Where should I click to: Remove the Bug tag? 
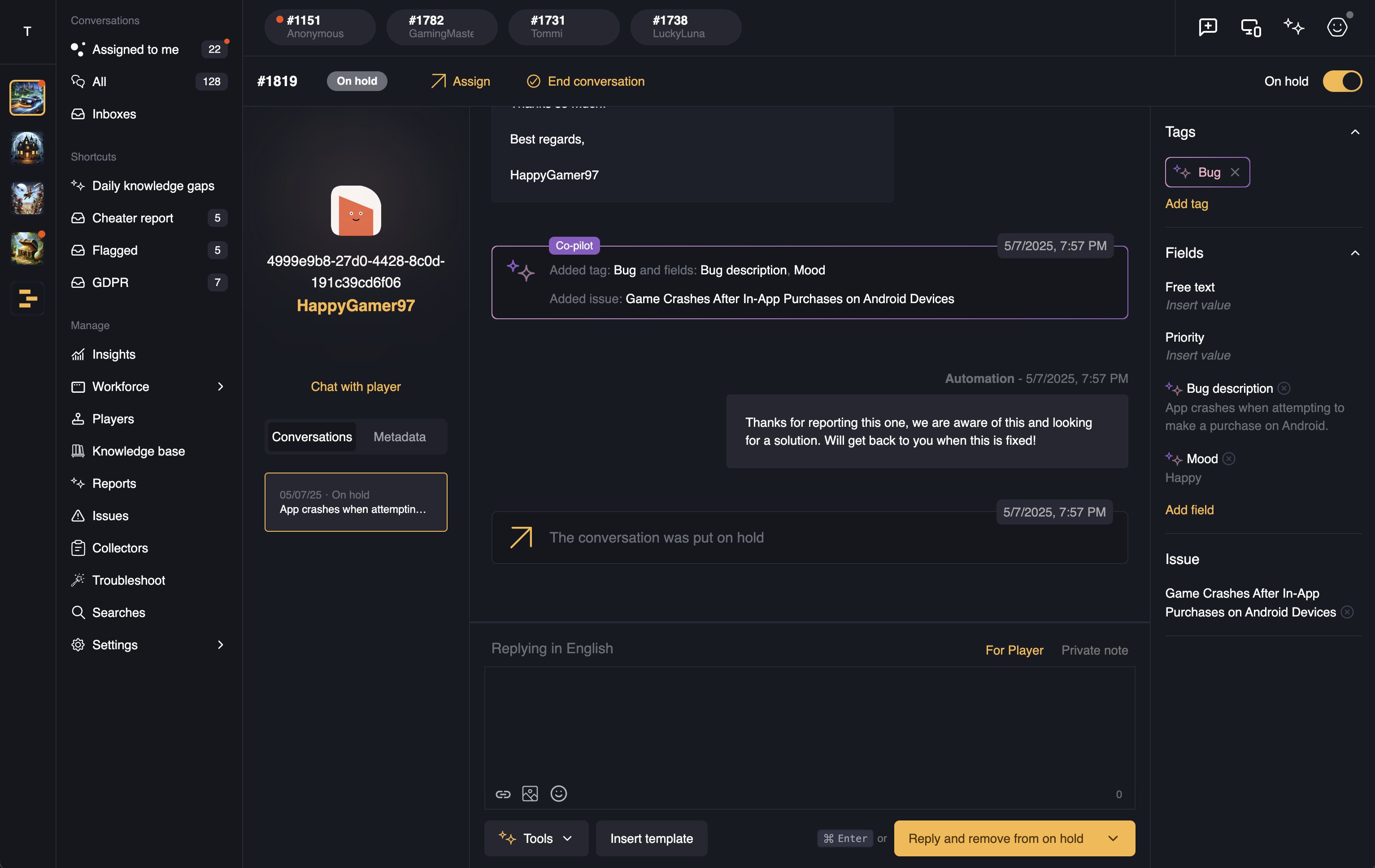click(x=1235, y=172)
